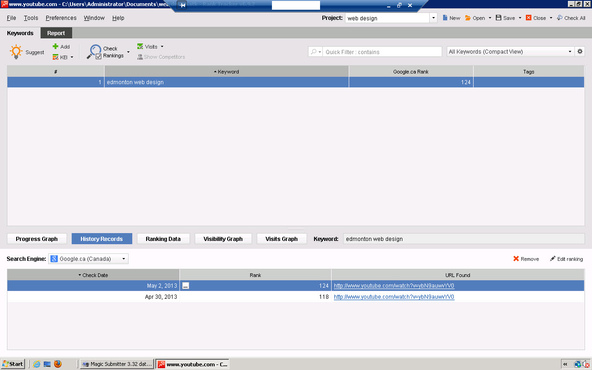Viewport: 592px width, 370px height.
Task: Open the YouTube link in May 2 row
Action: 394,285
